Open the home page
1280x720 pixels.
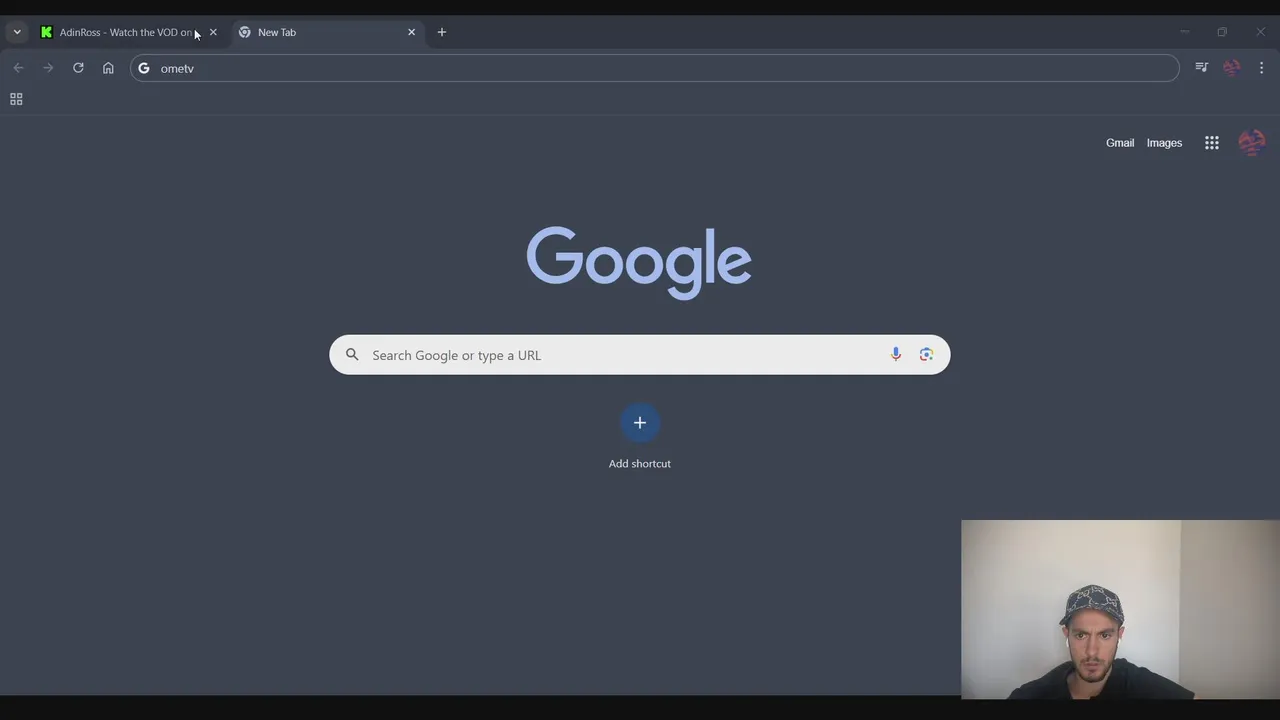point(108,68)
